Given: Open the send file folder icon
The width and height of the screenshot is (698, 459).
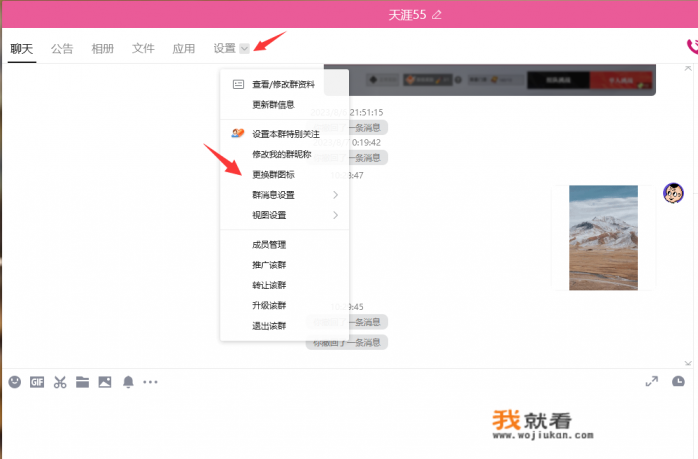Looking at the screenshot, I should 82,382.
